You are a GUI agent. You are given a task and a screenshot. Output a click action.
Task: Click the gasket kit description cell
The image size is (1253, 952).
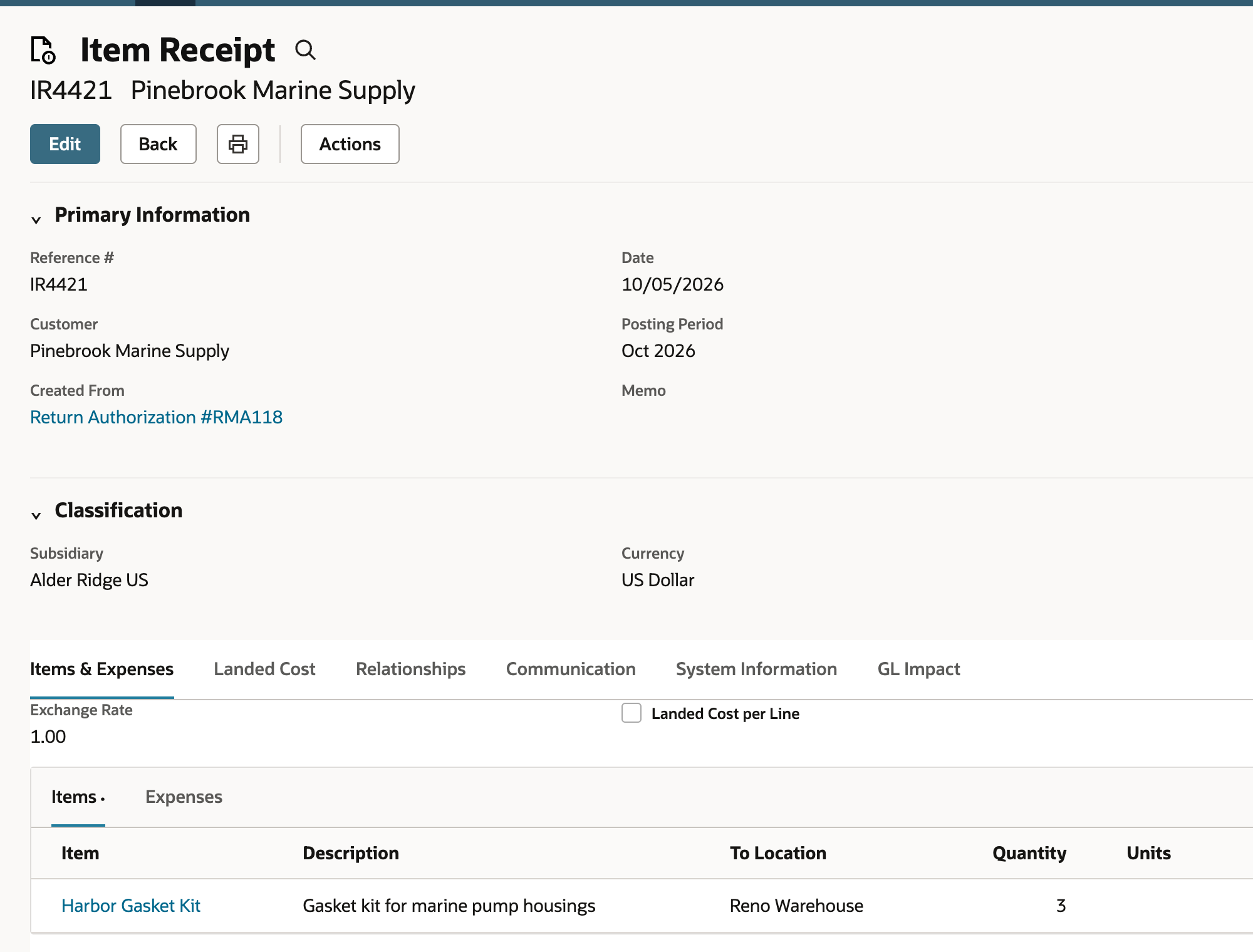pos(449,906)
